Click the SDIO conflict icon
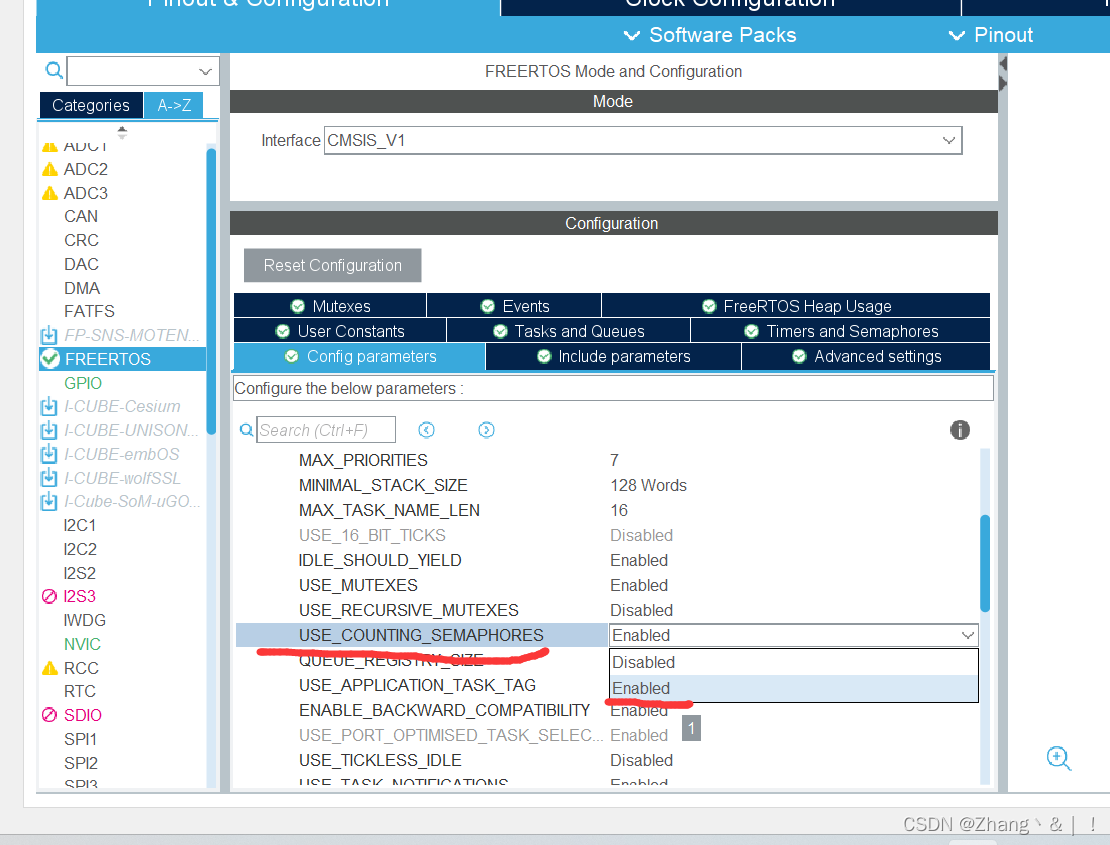Screen dimensions: 1110x845 point(49,715)
